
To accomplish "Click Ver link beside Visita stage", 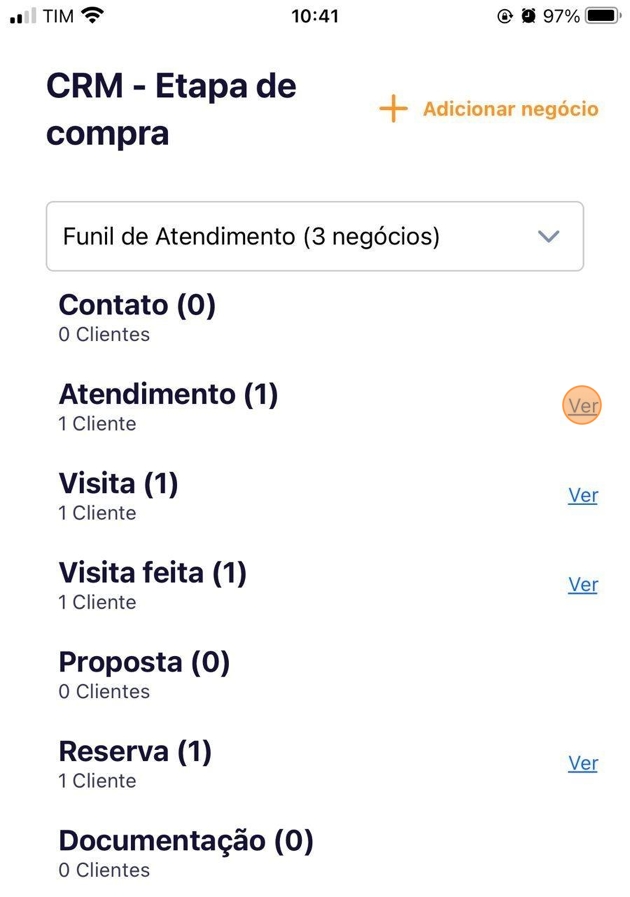I will tap(582, 495).
